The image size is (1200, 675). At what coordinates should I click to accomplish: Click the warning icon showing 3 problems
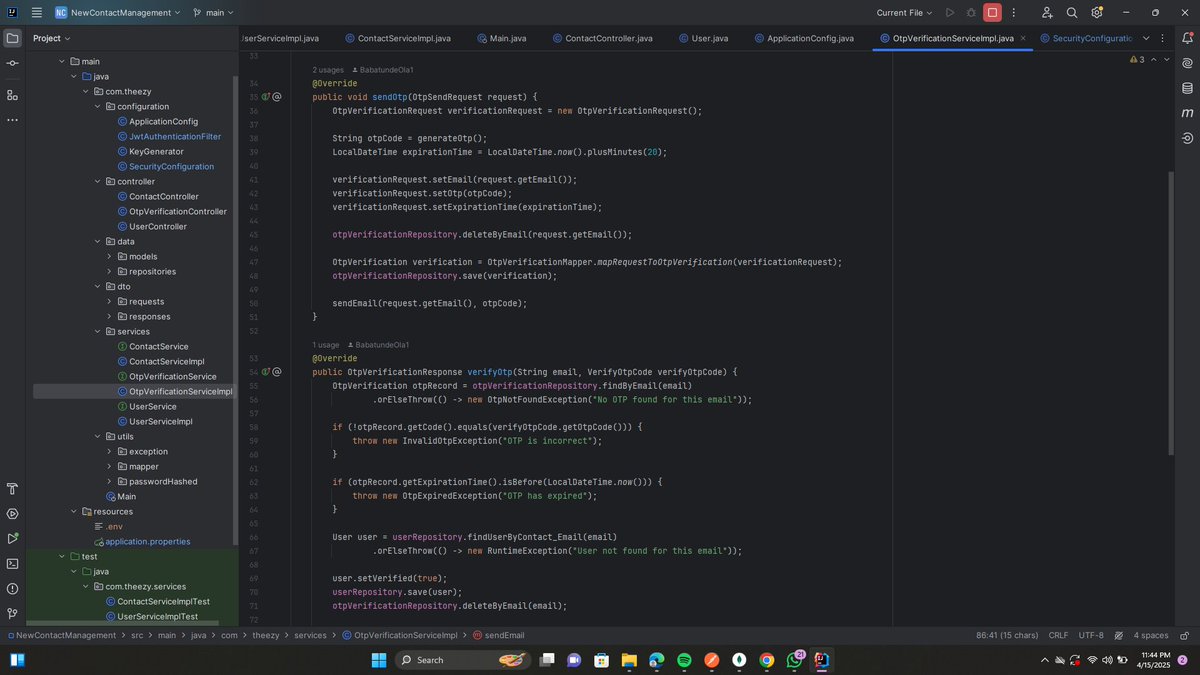(x=1137, y=59)
